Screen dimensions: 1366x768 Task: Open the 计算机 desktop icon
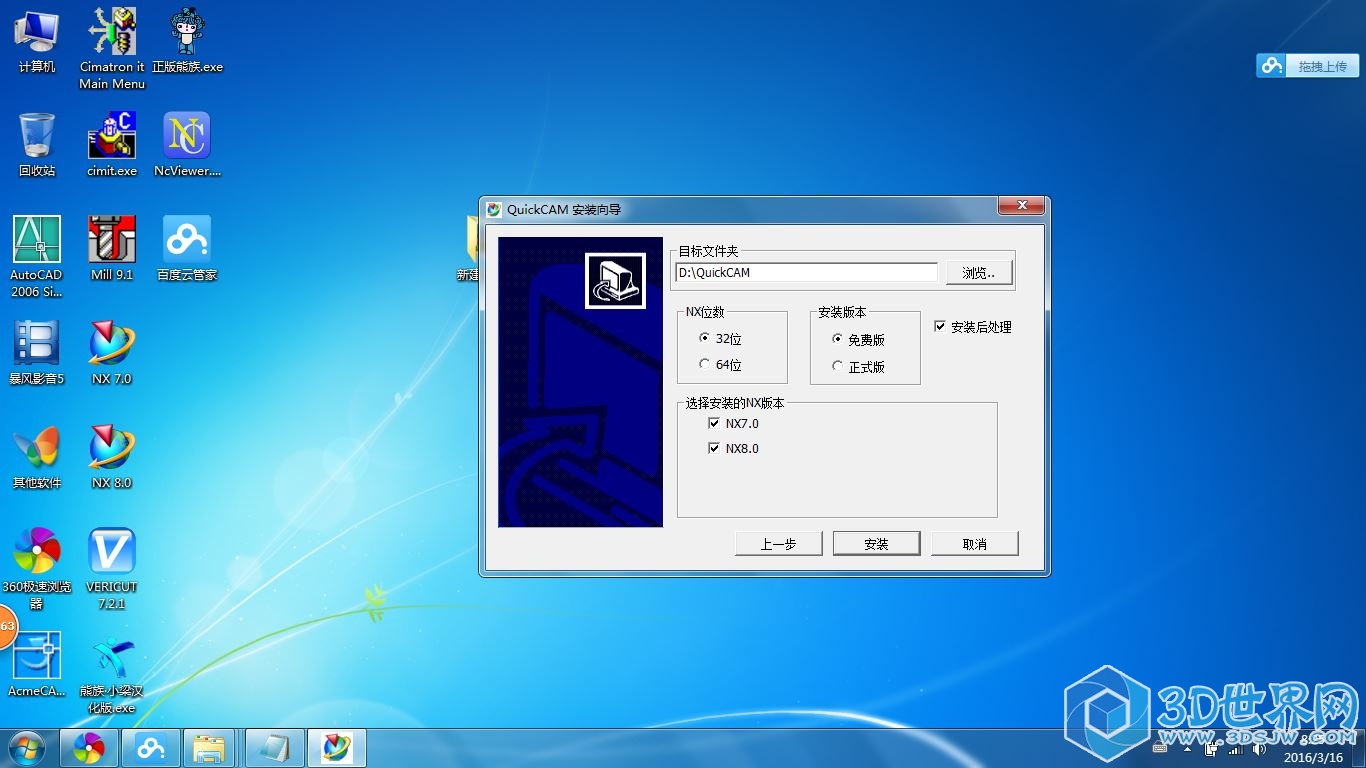click(x=37, y=40)
